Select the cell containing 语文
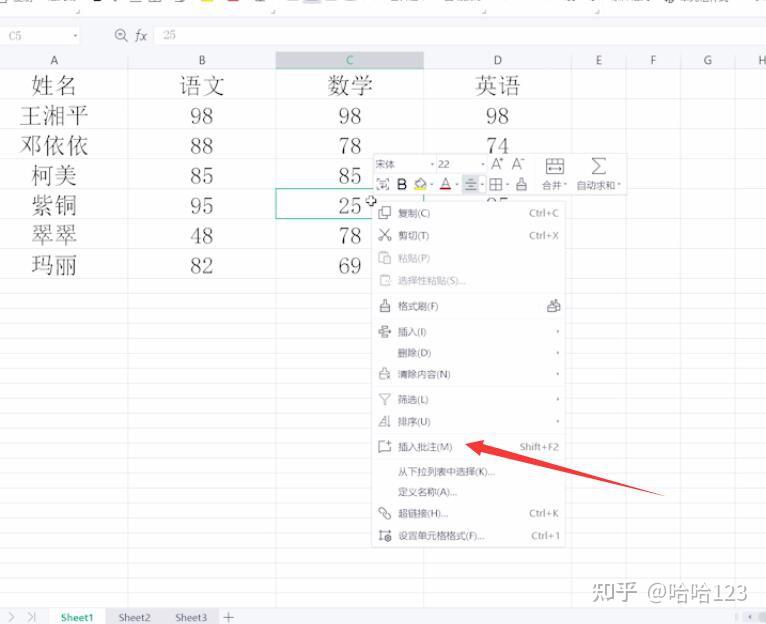The image size is (766, 624). tap(202, 85)
